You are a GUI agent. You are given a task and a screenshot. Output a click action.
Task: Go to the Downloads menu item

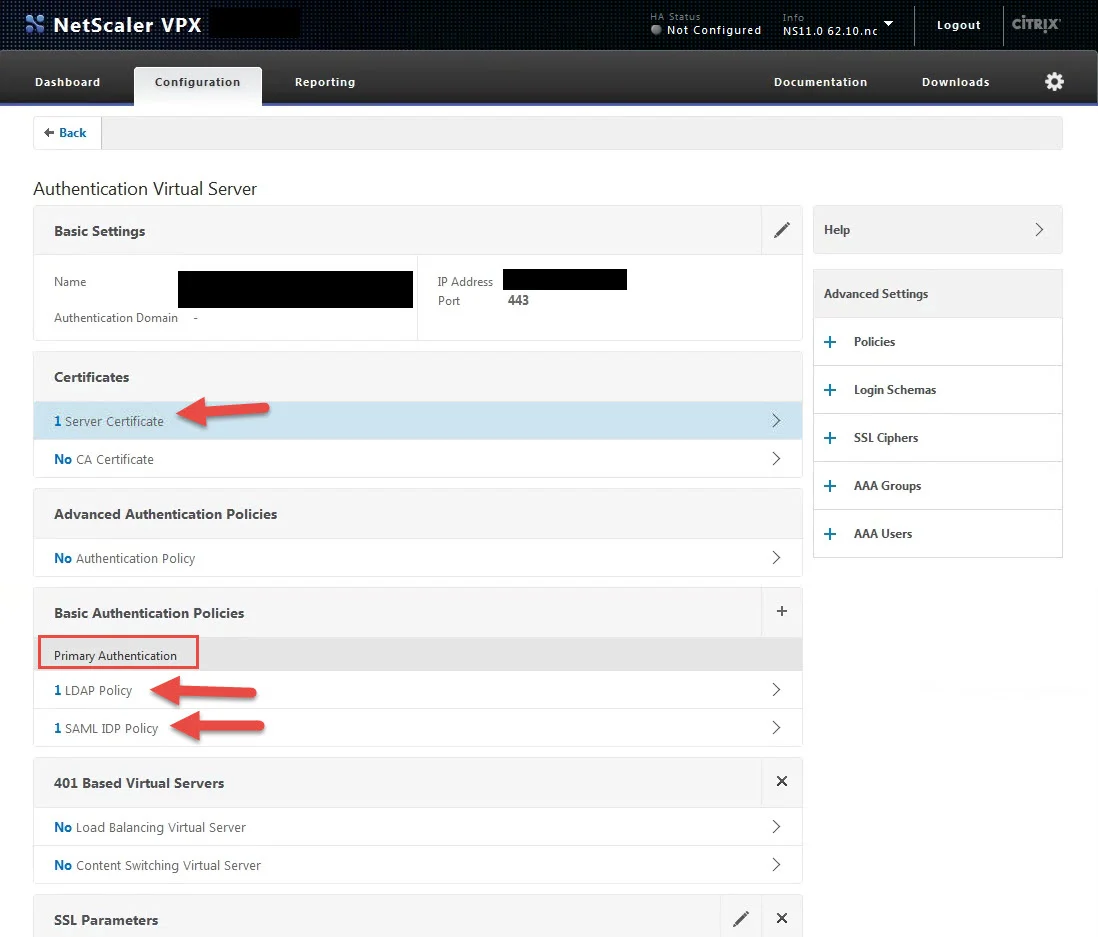point(955,82)
